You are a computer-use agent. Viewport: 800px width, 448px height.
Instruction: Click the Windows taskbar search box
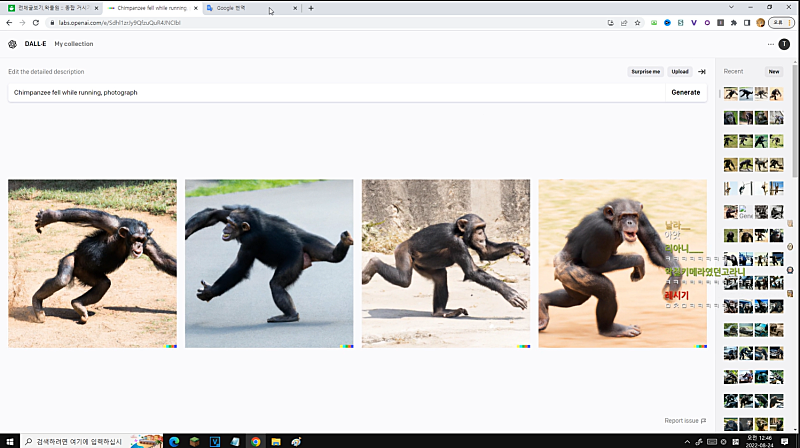coord(91,441)
